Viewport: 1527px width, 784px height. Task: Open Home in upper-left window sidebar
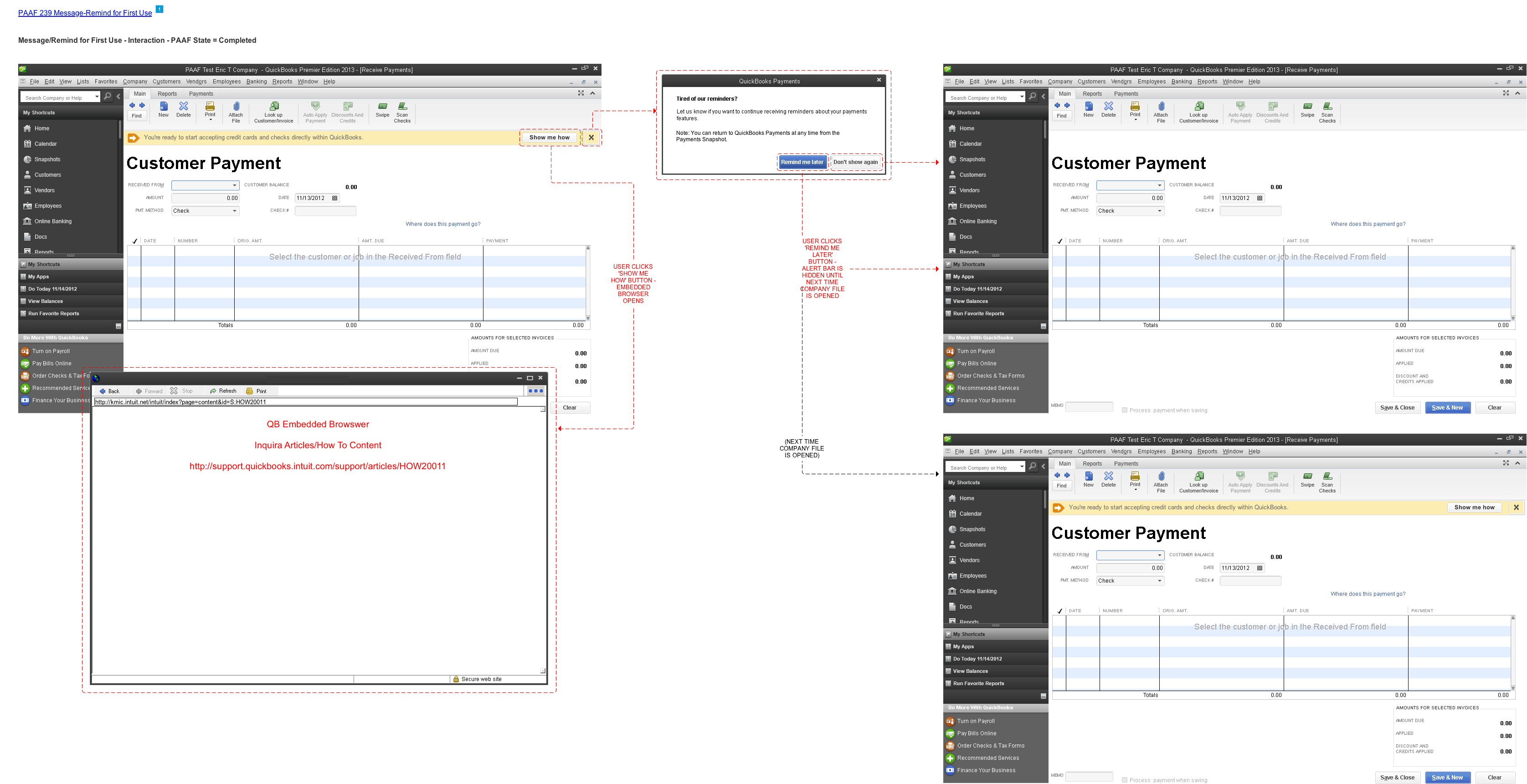(x=41, y=128)
